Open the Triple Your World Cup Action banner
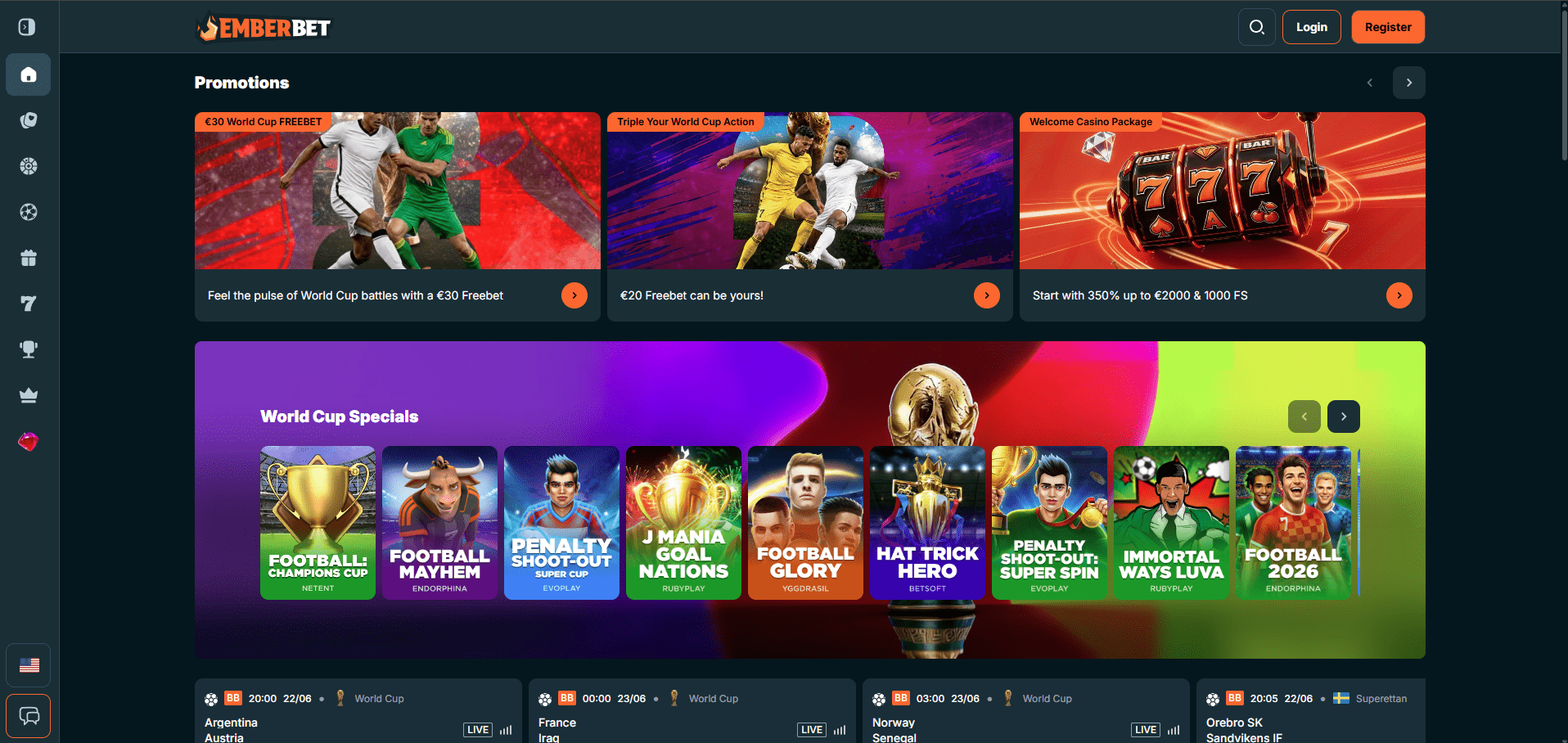Image resolution: width=1568 pixels, height=743 pixels. click(x=810, y=191)
